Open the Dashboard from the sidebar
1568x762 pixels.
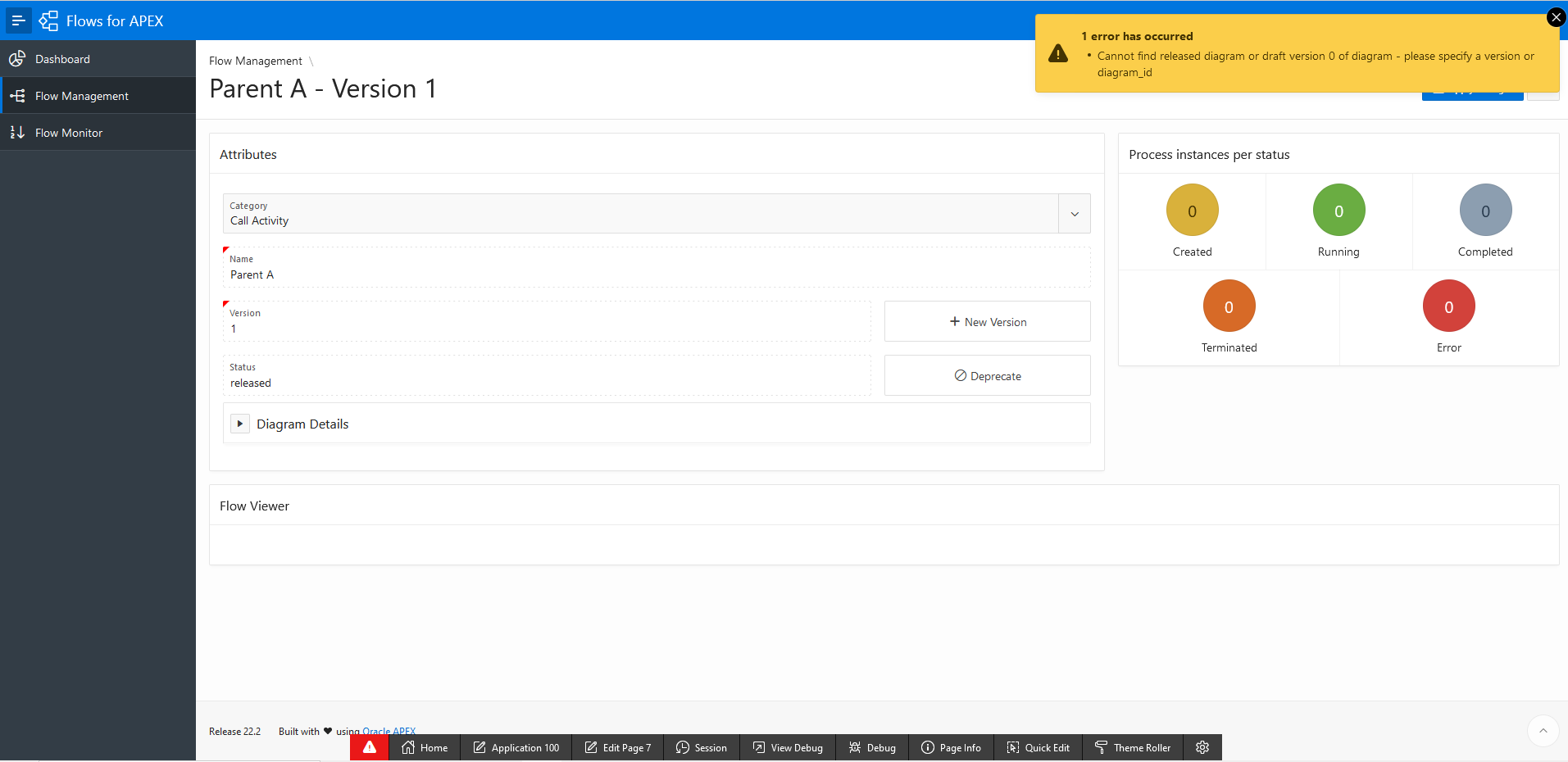[x=62, y=58]
